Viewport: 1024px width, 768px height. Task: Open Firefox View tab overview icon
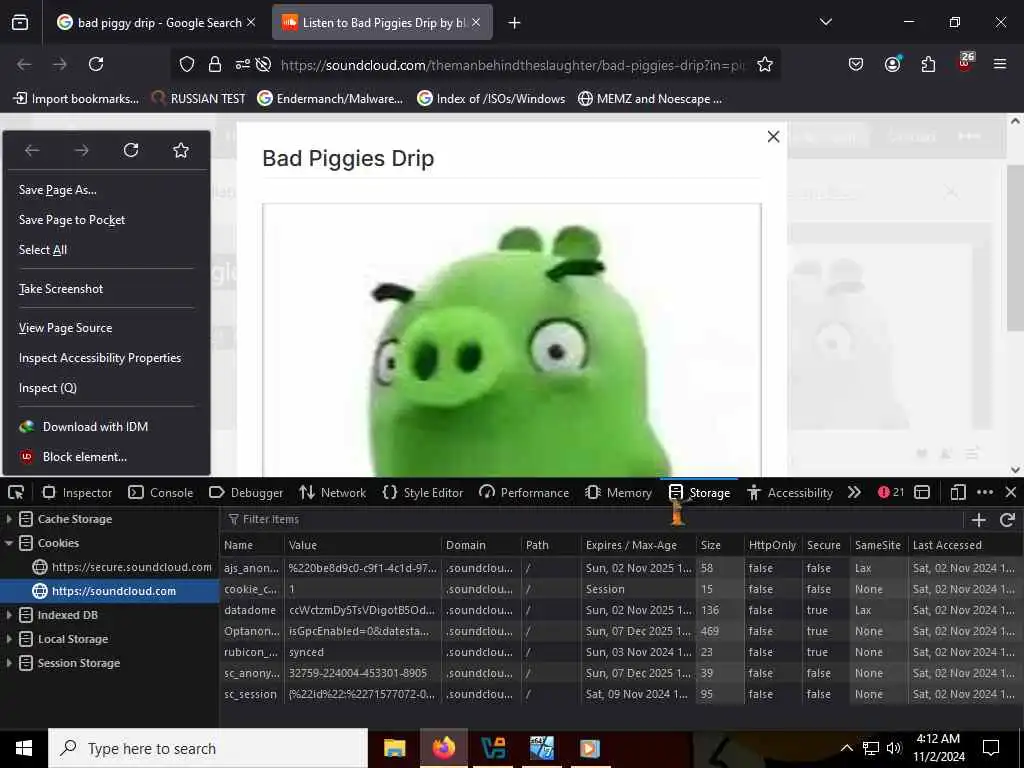coord(20,23)
